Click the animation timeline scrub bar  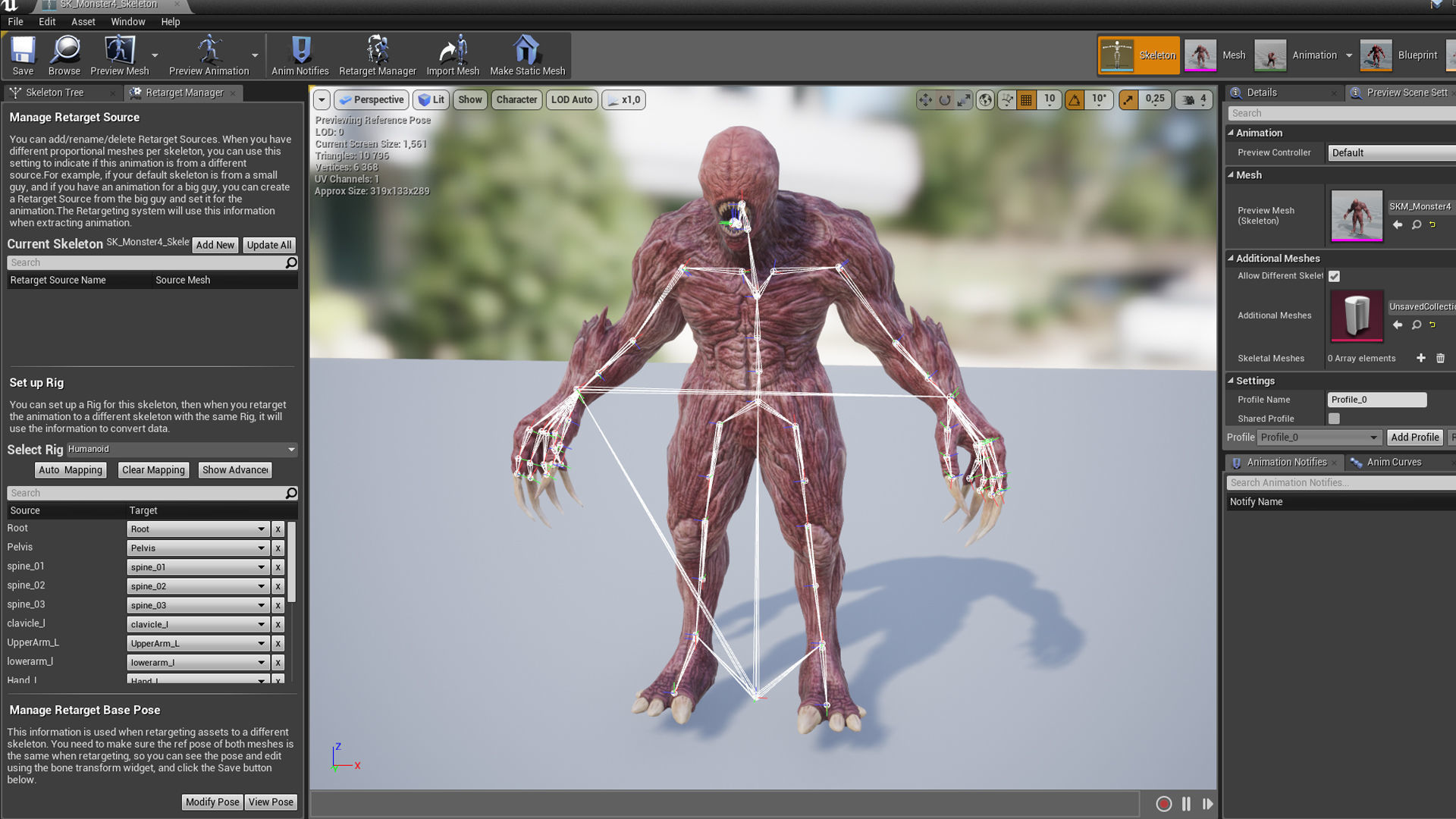(x=726, y=804)
